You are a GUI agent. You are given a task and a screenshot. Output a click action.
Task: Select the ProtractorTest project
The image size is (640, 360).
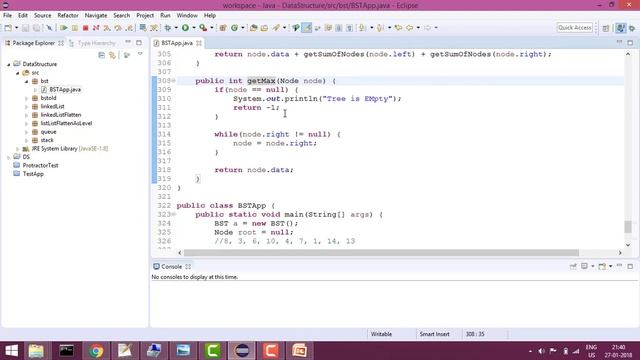(x=40, y=166)
